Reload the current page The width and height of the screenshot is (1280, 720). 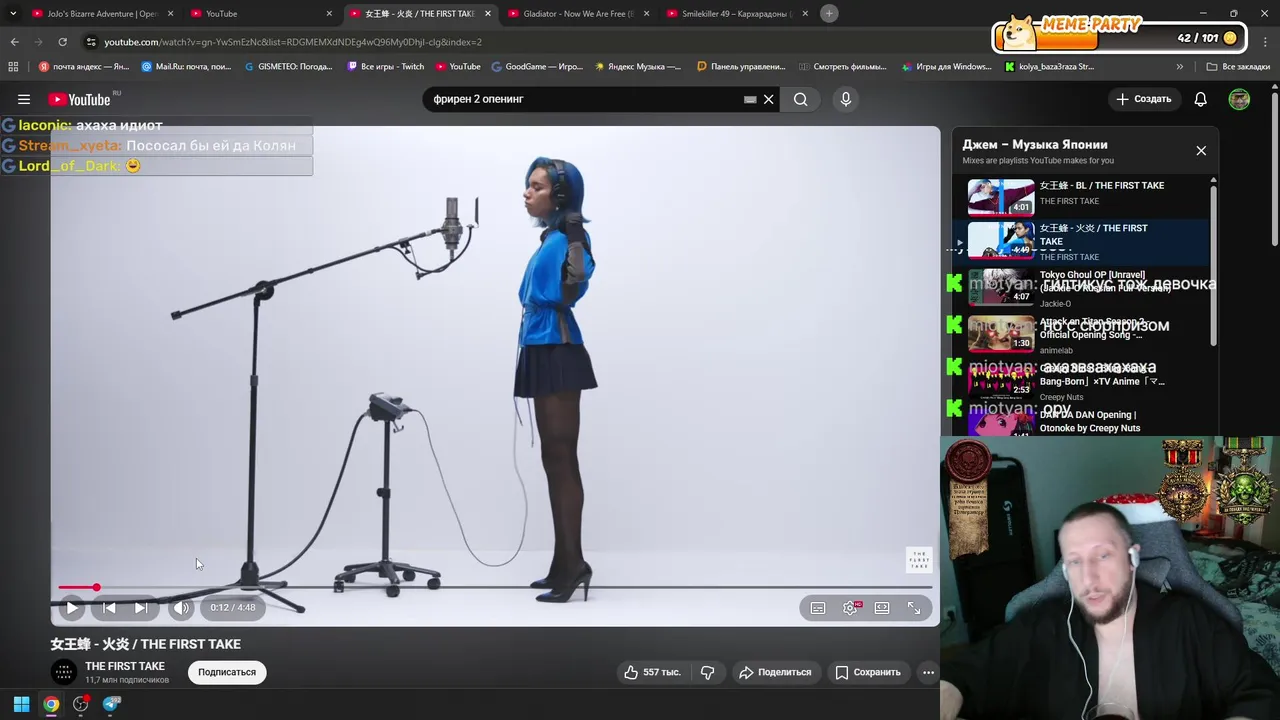coord(62,42)
